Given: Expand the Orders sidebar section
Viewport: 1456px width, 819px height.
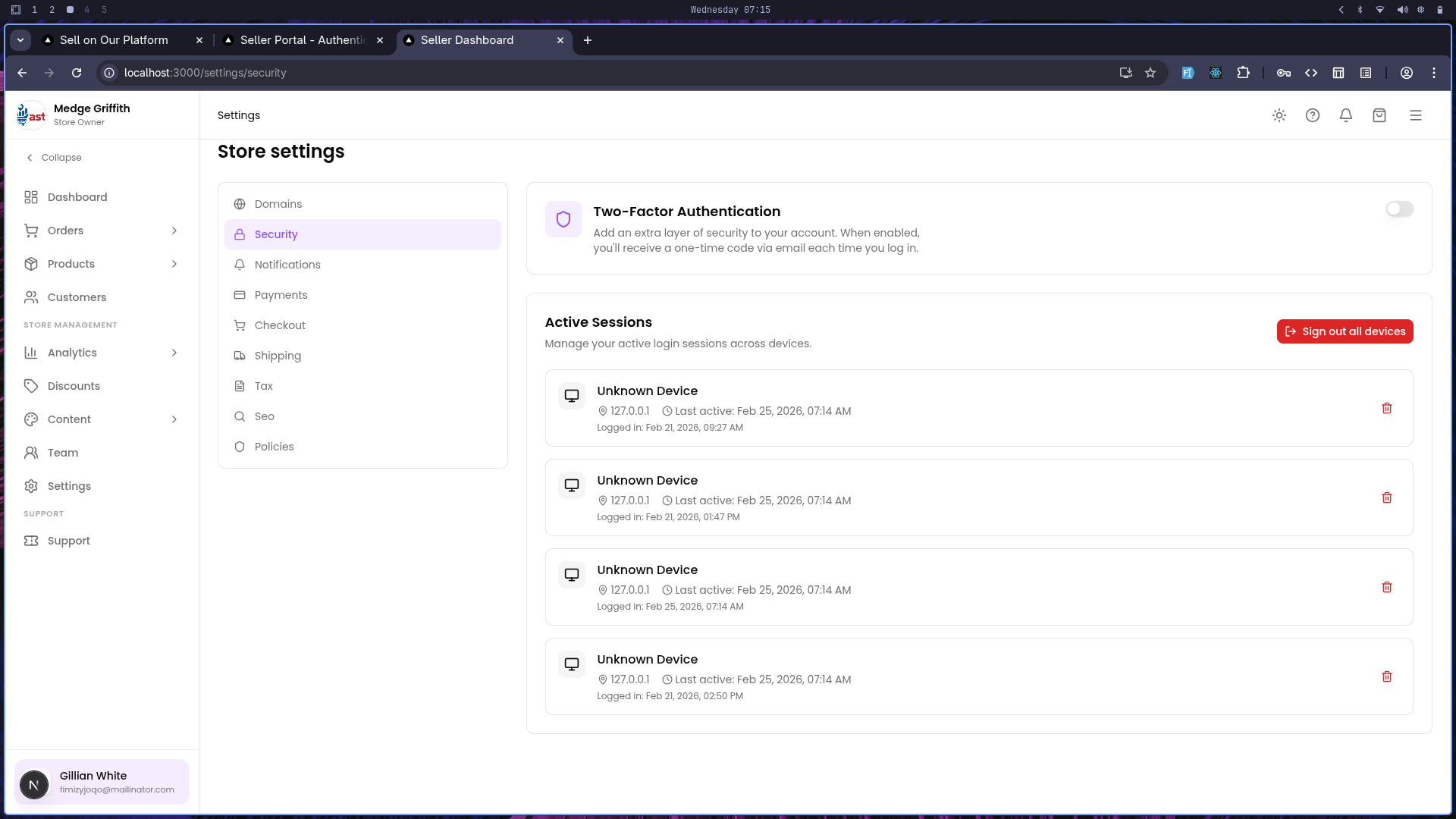Looking at the screenshot, I should (x=65, y=231).
